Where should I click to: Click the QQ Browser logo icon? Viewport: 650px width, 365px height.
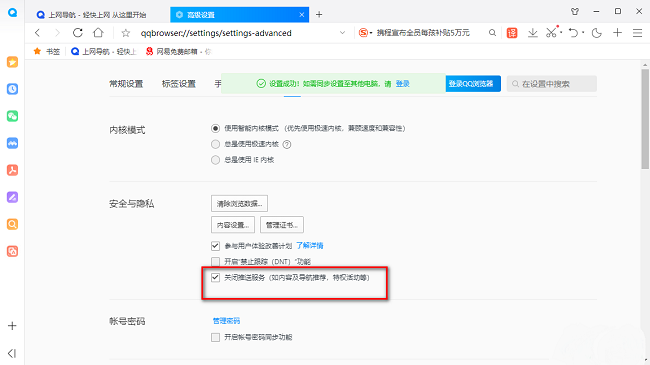pos(12,12)
